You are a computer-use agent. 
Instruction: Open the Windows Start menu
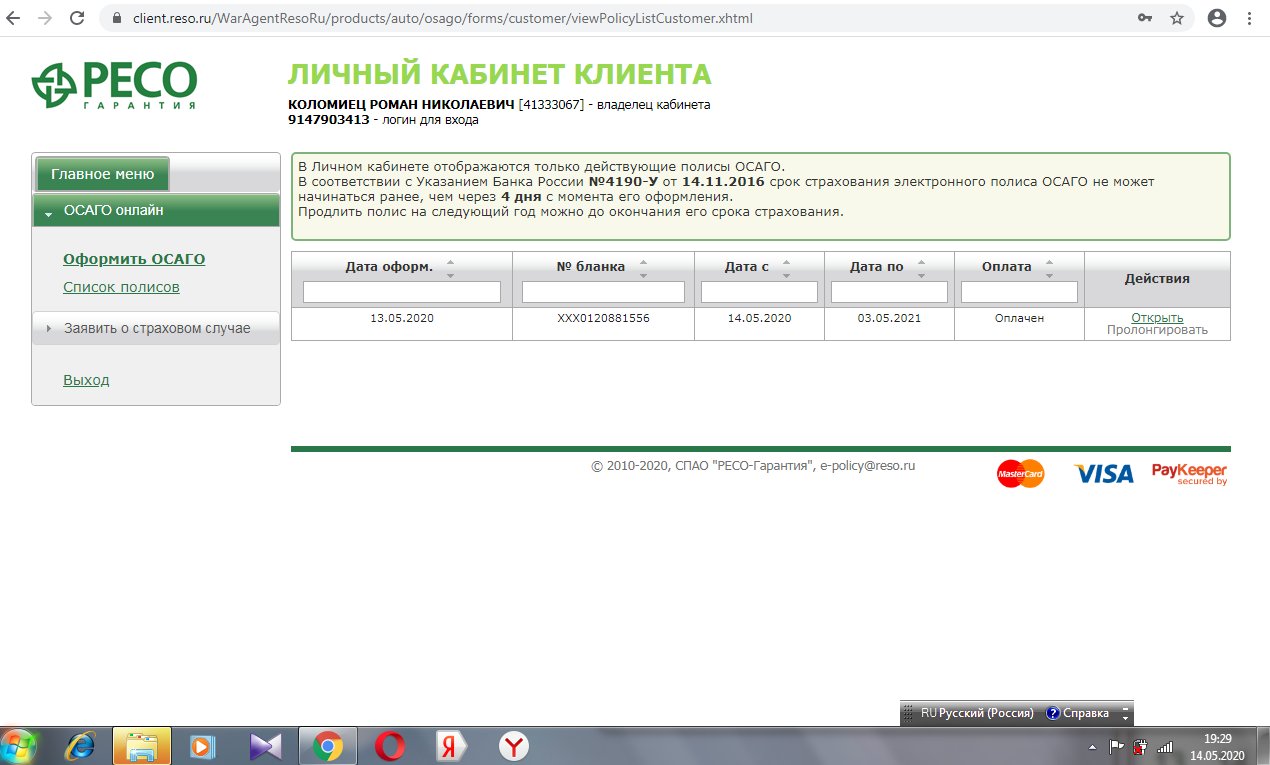click(20, 745)
